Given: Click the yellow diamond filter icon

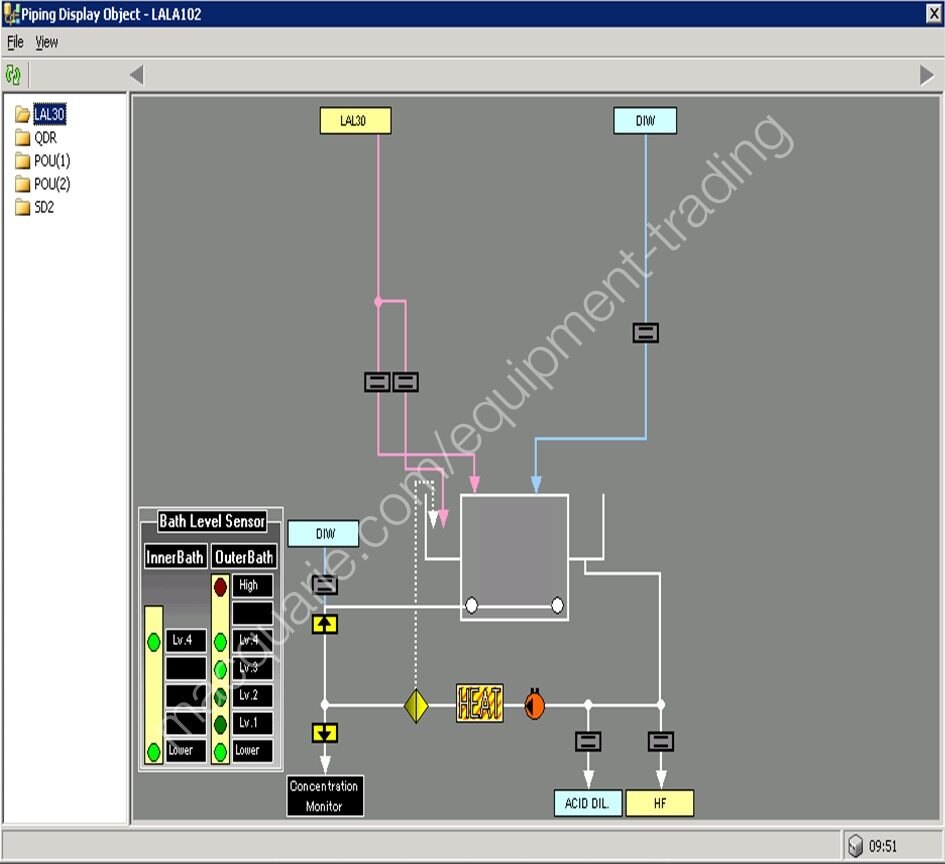Looking at the screenshot, I should coord(416,706).
